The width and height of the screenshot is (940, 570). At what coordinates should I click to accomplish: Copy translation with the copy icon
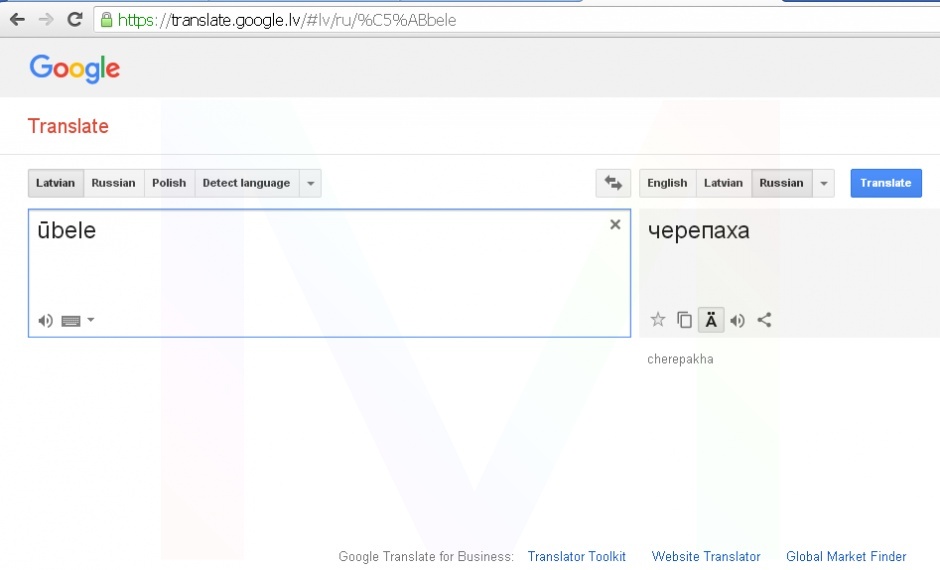point(684,320)
